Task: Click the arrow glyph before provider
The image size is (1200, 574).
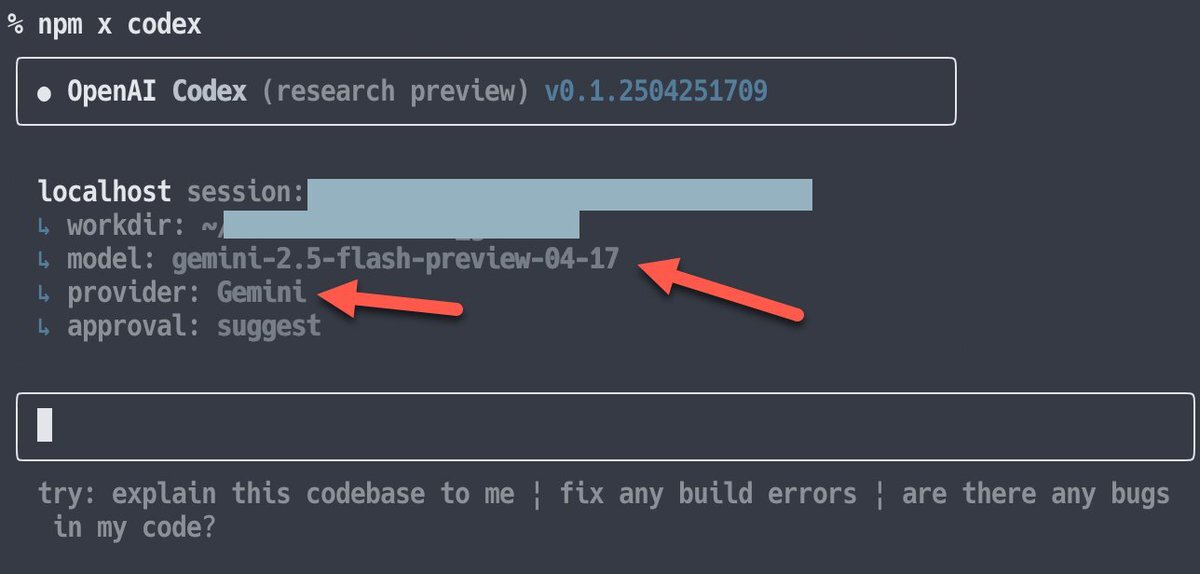Action: coord(44,294)
